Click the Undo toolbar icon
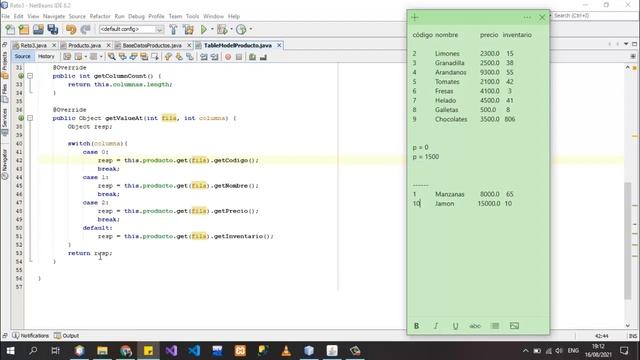Image resolution: width=640 pixels, height=360 pixels. pos(71,29)
